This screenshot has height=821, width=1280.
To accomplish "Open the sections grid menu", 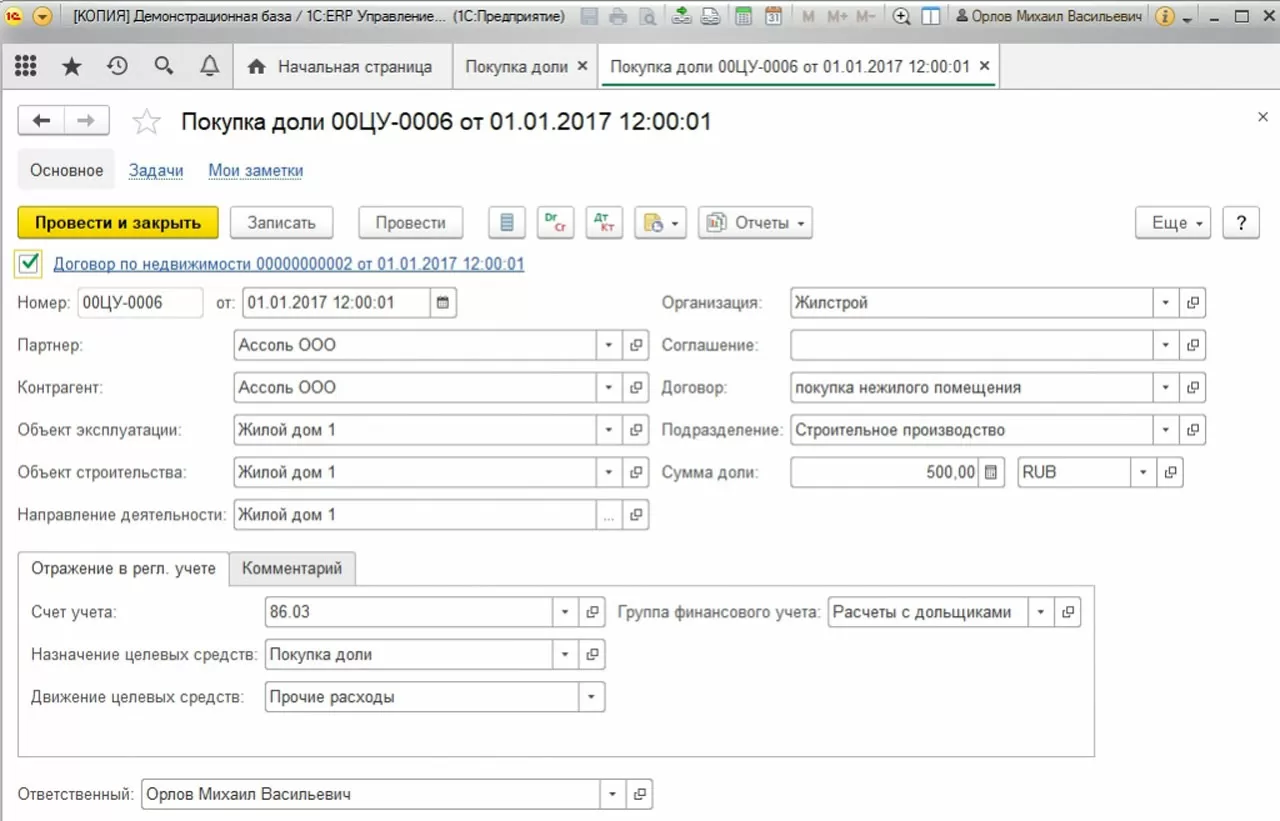I will 26,66.
